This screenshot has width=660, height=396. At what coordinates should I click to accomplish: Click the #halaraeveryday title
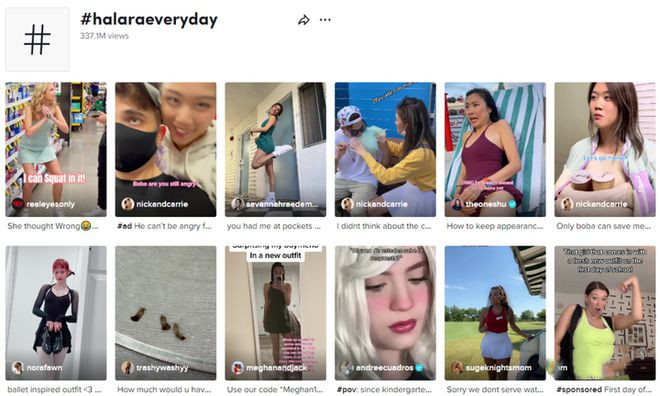tap(149, 19)
